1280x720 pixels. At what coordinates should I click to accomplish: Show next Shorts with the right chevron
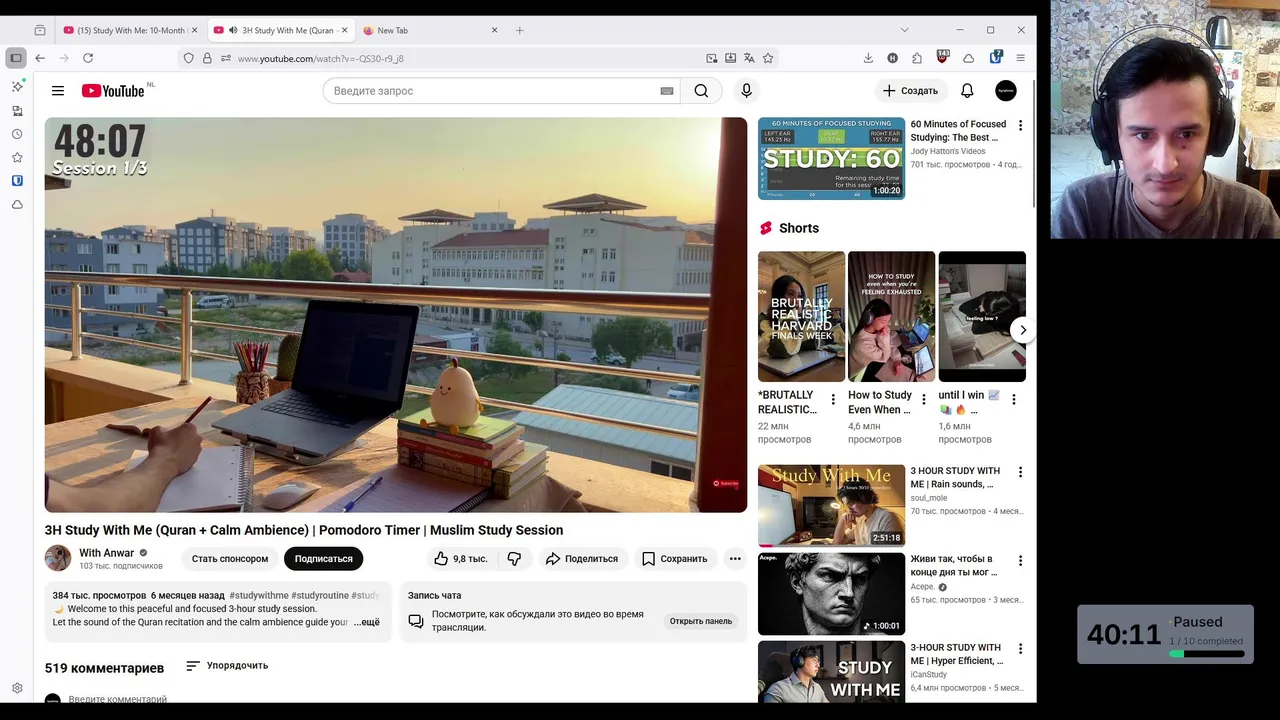tap(1022, 330)
